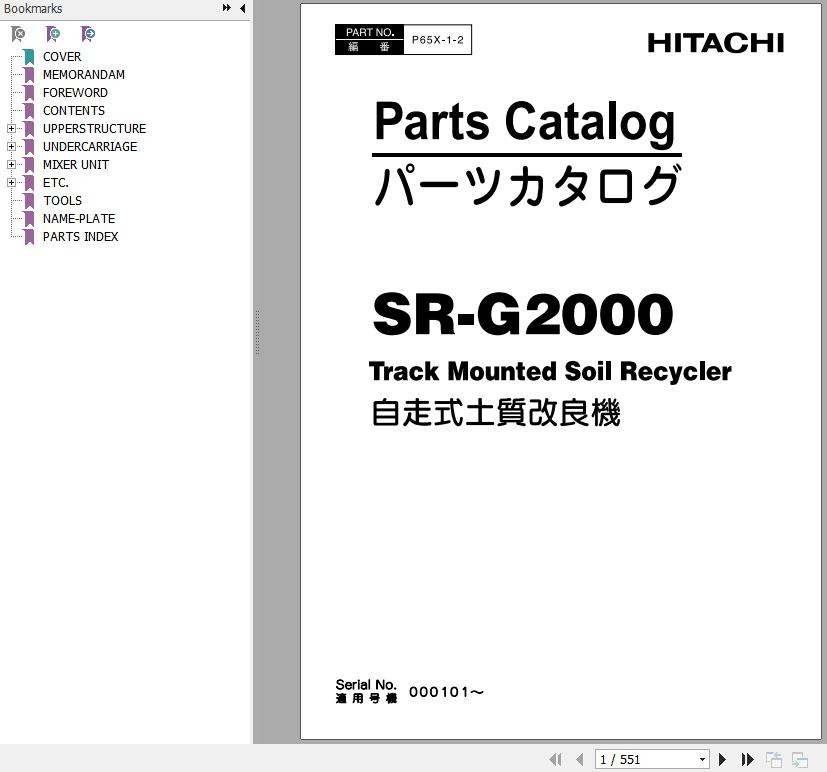
Task: Click the COVER bookmark ribbon icon
Action: (29, 57)
